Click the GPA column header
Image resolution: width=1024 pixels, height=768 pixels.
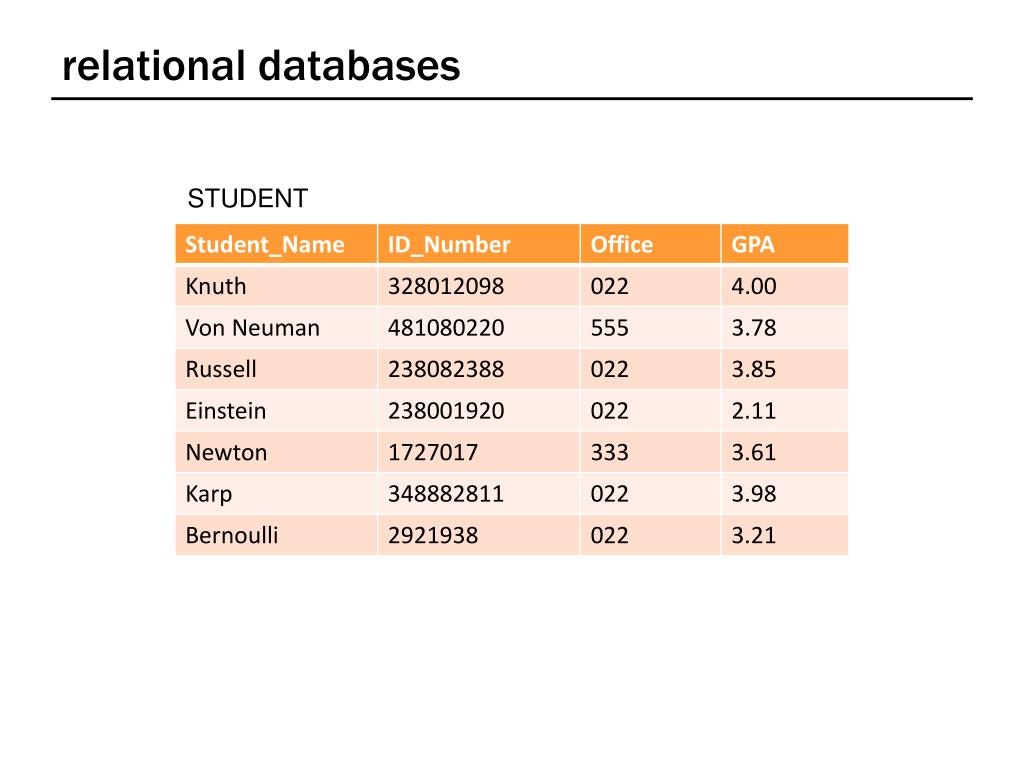coord(785,244)
